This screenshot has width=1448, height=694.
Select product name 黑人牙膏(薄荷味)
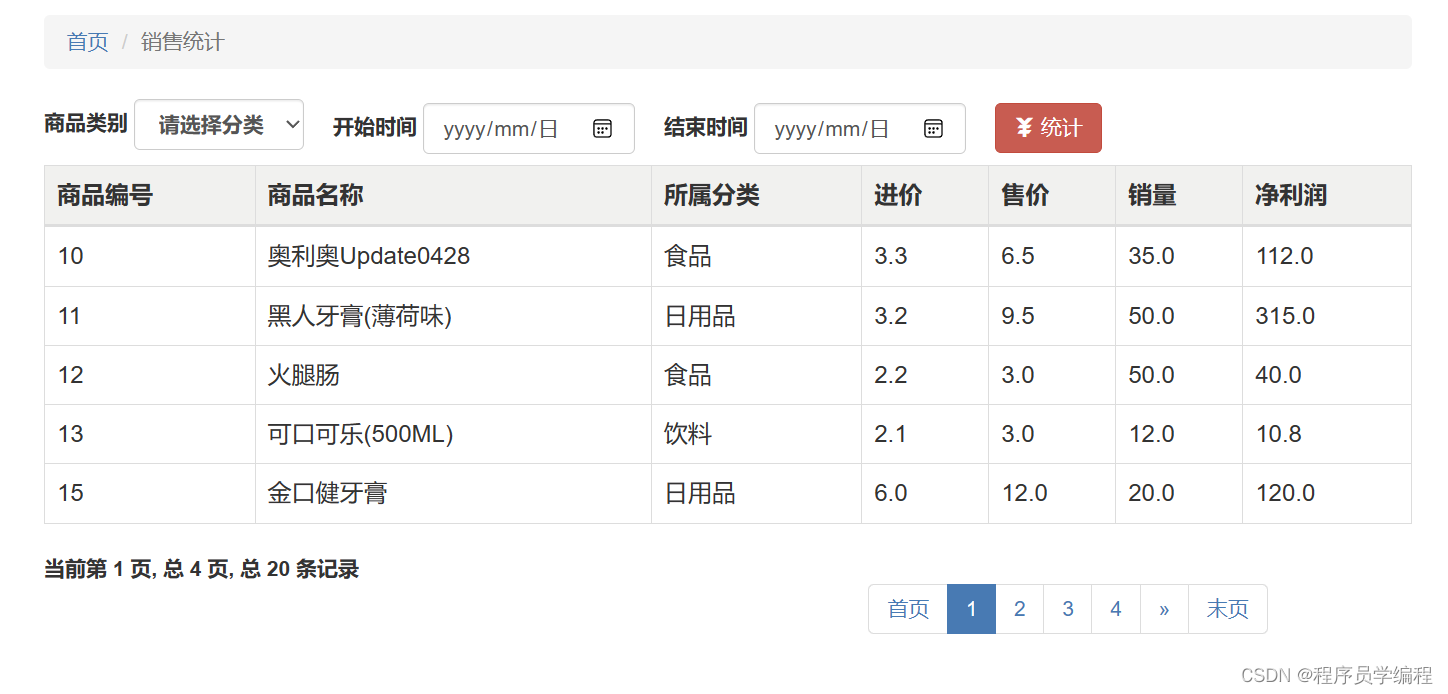pyautogui.click(x=360, y=316)
